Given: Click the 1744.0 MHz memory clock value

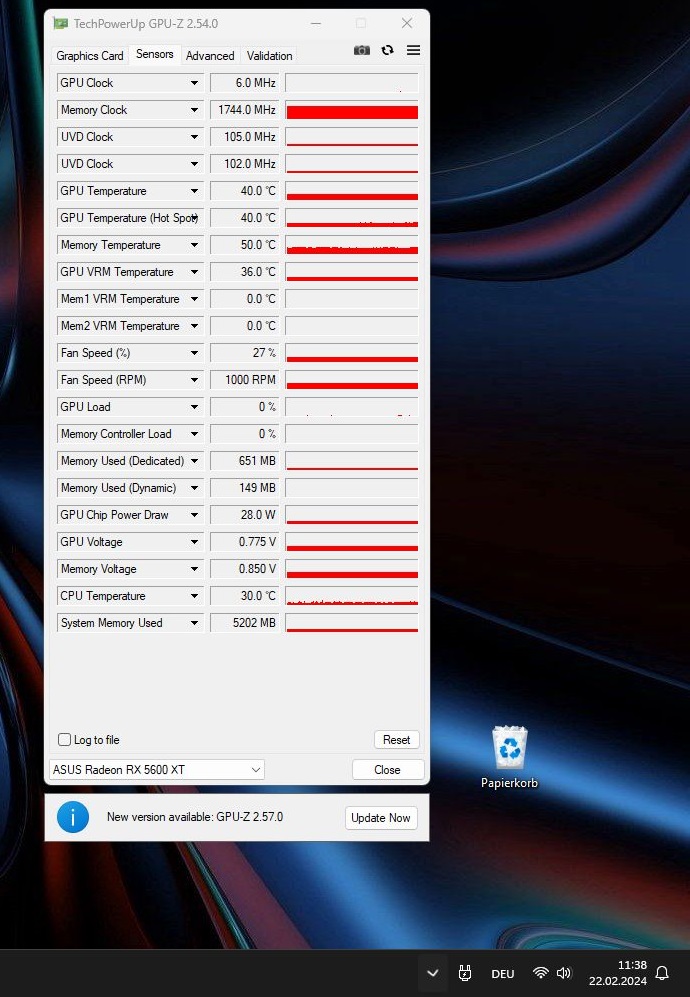Looking at the screenshot, I should pyautogui.click(x=245, y=110).
